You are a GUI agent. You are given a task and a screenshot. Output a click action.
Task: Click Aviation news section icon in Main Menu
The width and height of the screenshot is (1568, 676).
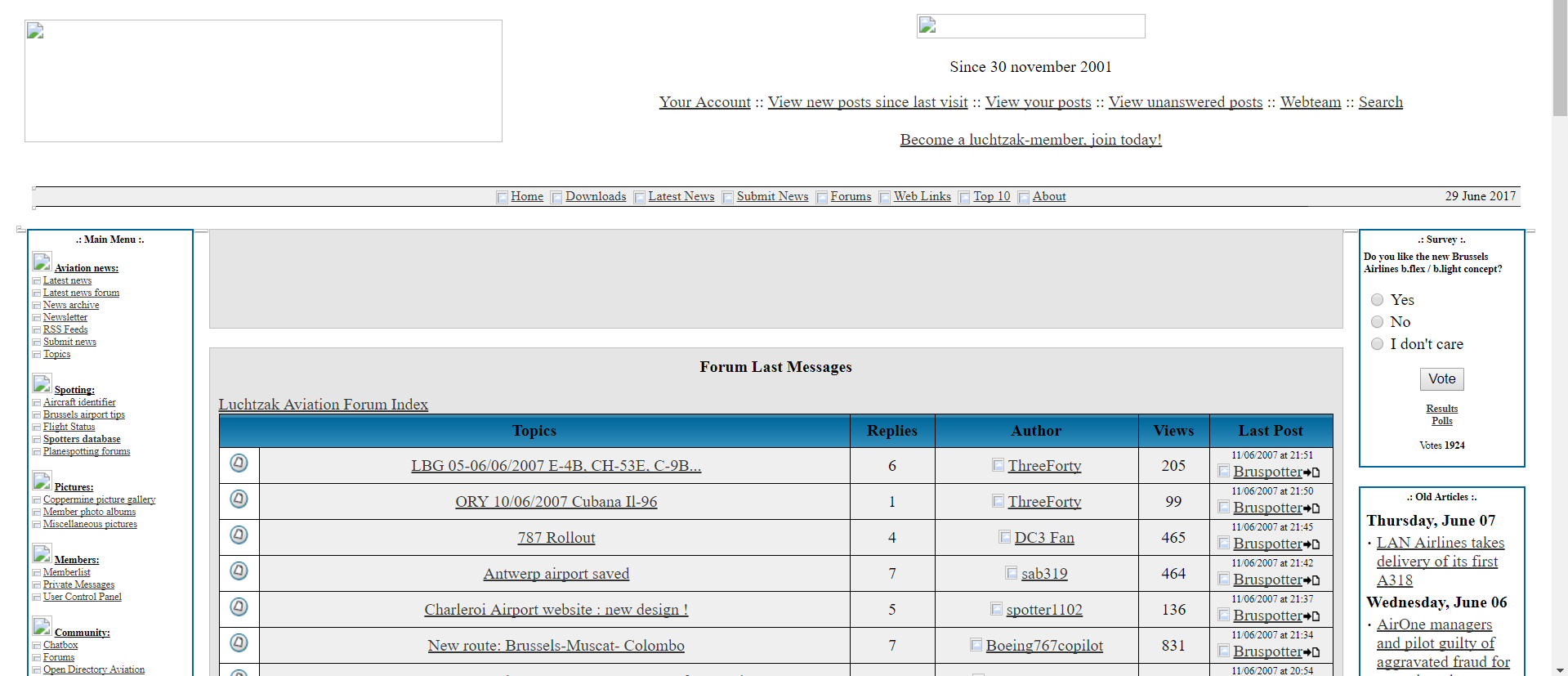[x=42, y=262]
